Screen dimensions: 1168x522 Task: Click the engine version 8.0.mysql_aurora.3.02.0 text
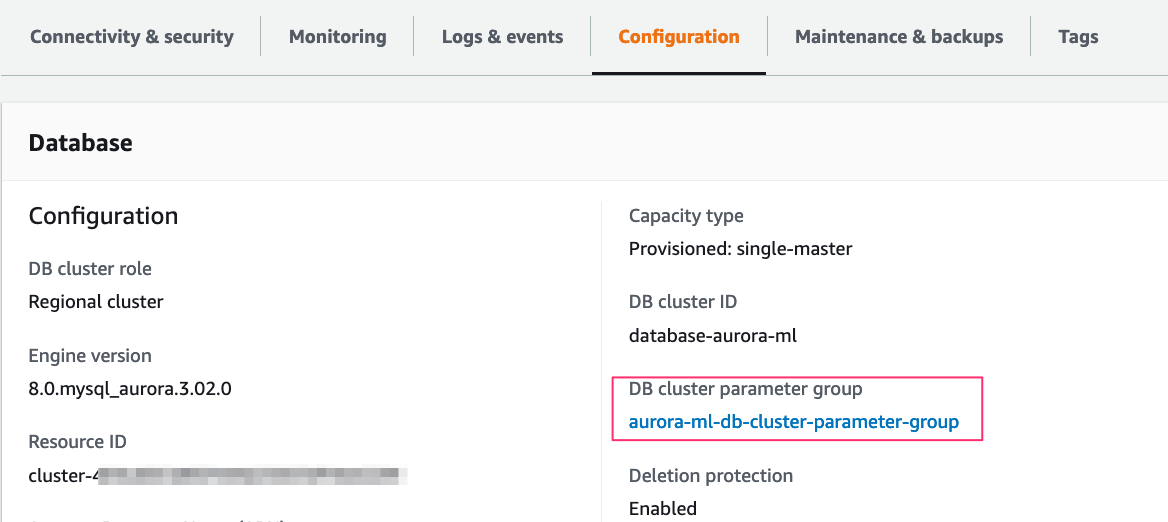click(x=130, y=389)
